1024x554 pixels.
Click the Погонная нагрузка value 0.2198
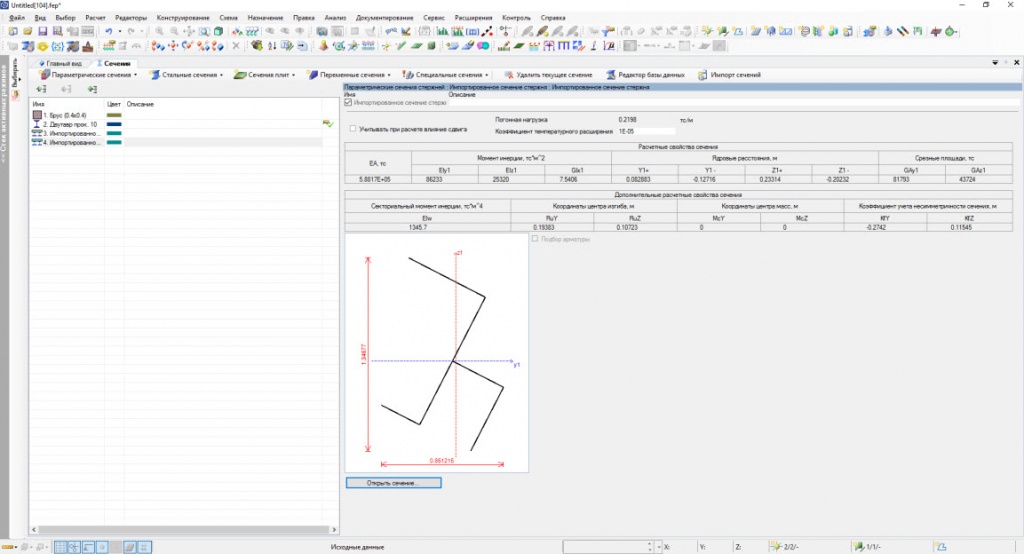click(x=628, y=120)
